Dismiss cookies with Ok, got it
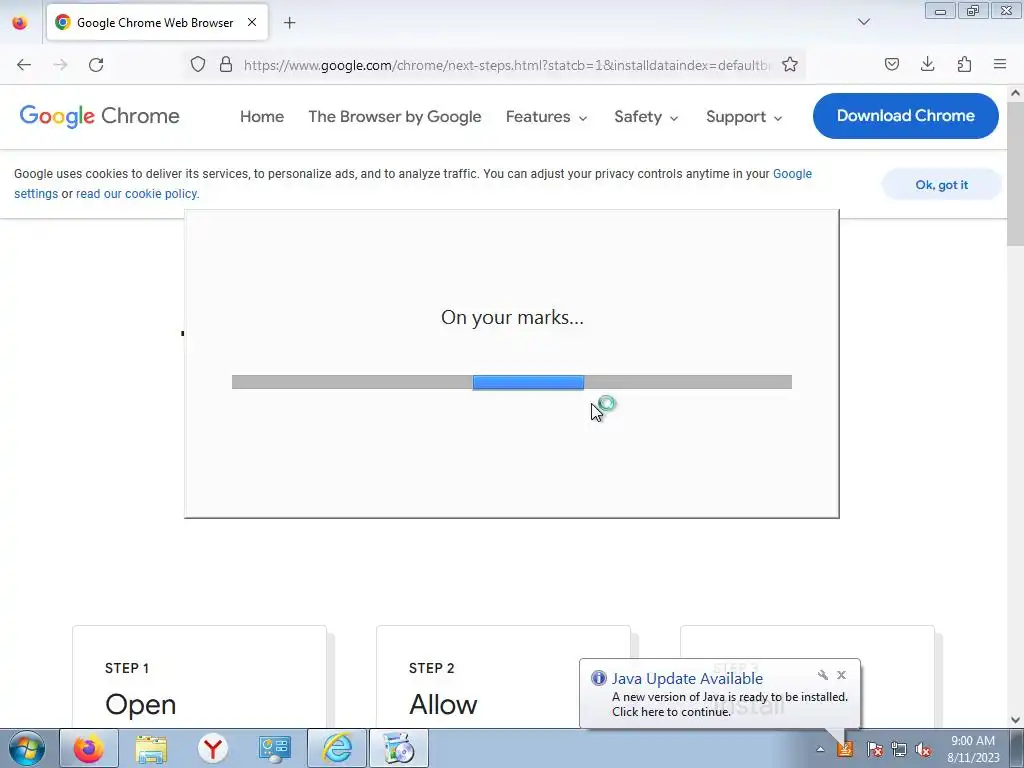The width and height of the screenshot is (1024, 768). (x=941, y=185)
